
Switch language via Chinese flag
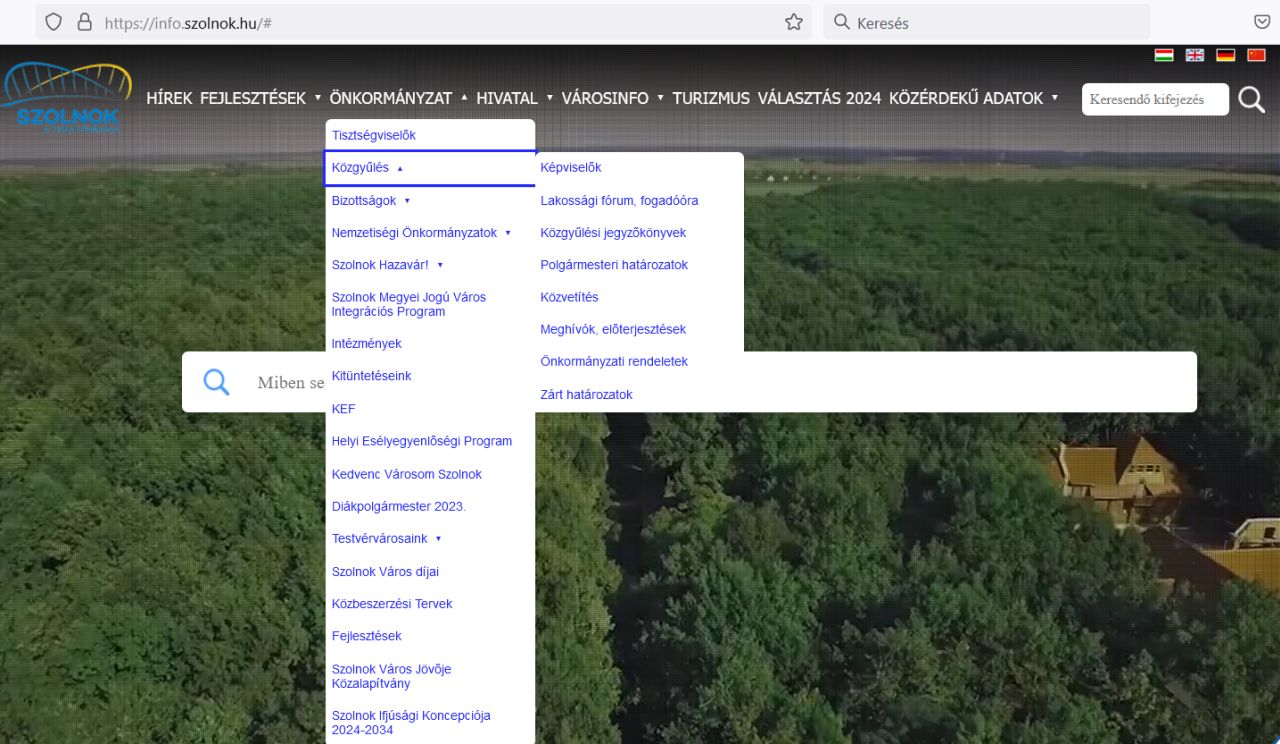[x=1257, y=55]
